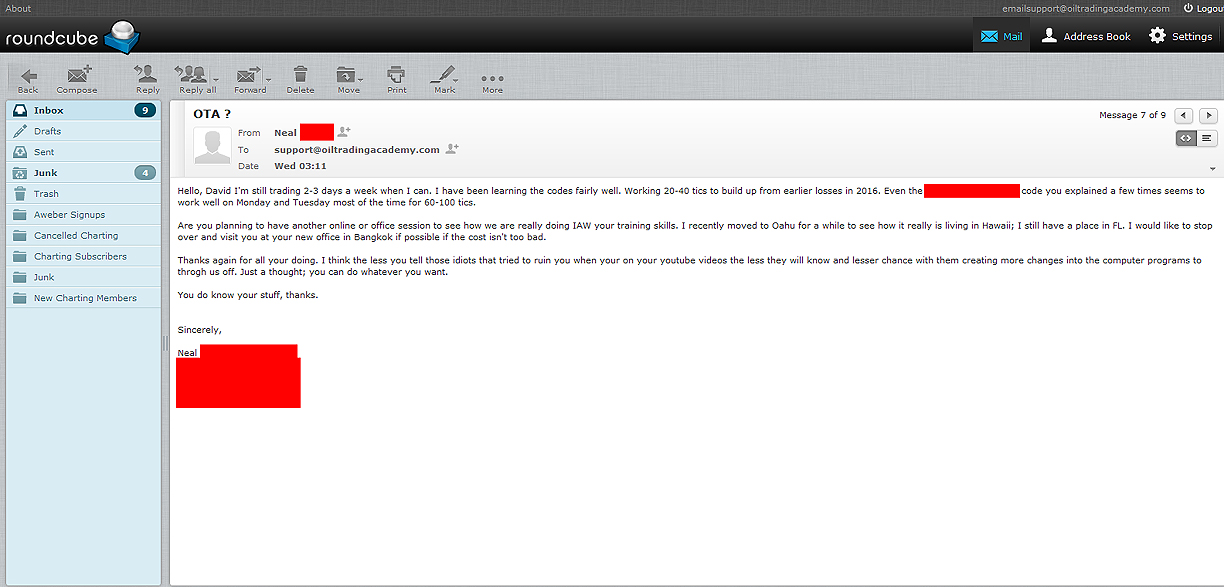Print this email message
This screenshot has height=587, width=1224.
pos(397,79)
